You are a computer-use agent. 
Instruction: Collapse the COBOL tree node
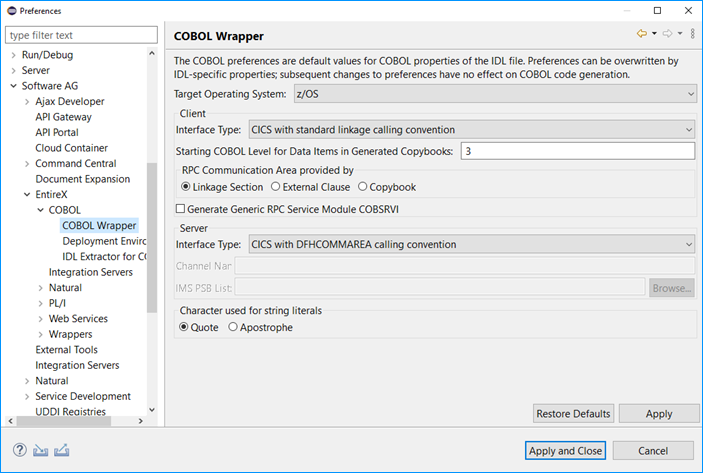(x=40, y=210)
